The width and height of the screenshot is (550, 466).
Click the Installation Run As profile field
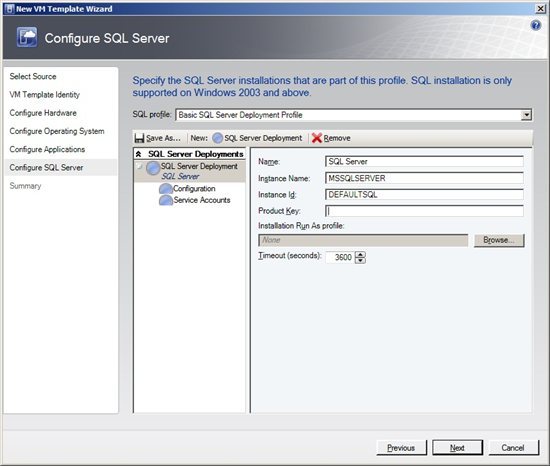[363, 240]
